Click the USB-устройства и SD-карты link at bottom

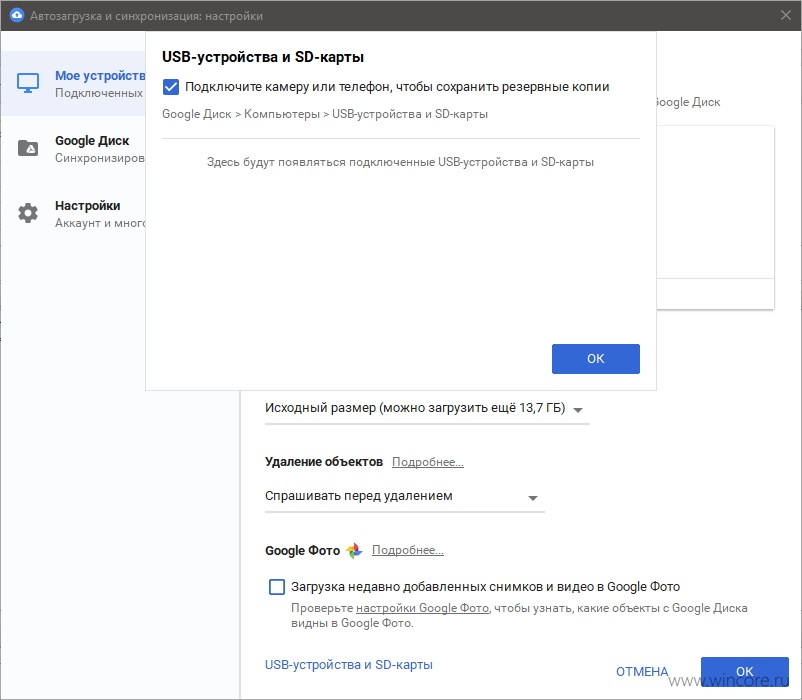(349, 665)
